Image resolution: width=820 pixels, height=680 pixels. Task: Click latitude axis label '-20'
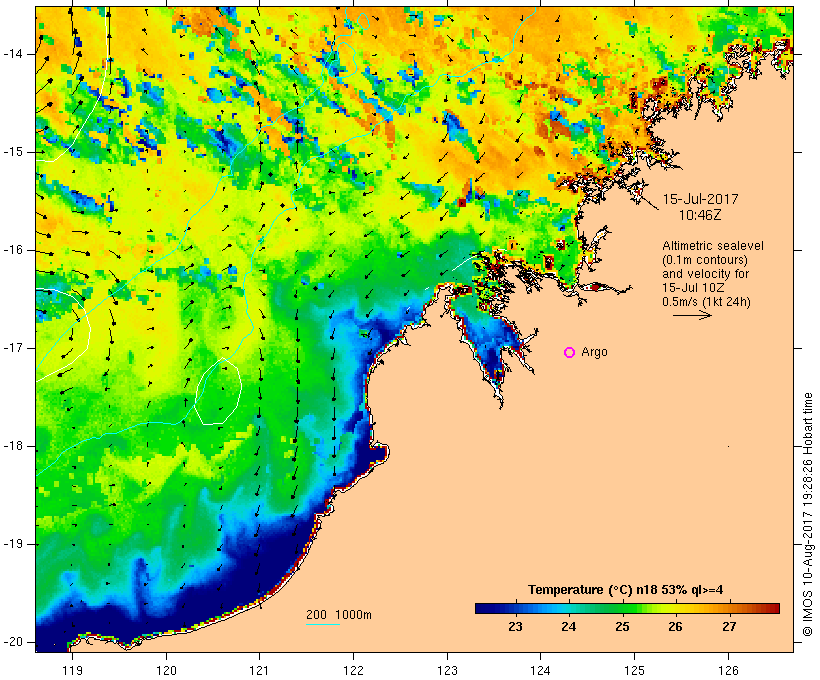tap(13, 642)
